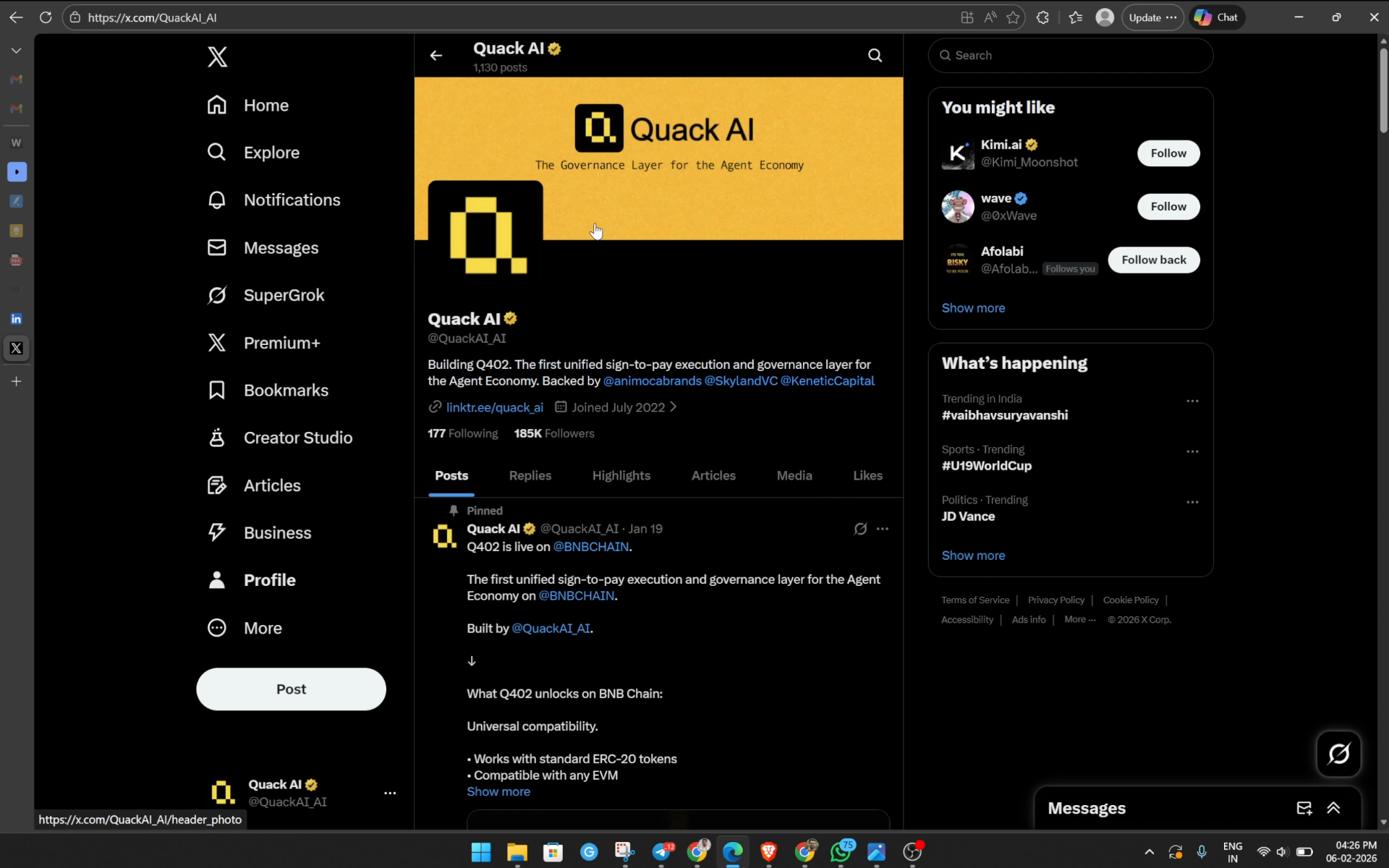The height and width of the screenshot is (868, 1389).
Task: Open account switcher menu beside Quack AI
Action: [390, 793]
